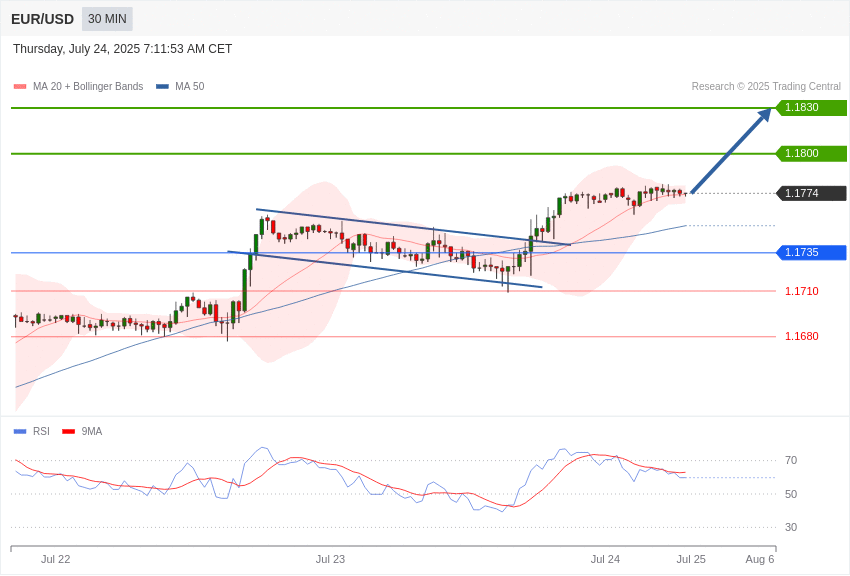Screen dimensions: 850x576
Task: Click the RSI blue legend swatch
Action: pos(20,432)
